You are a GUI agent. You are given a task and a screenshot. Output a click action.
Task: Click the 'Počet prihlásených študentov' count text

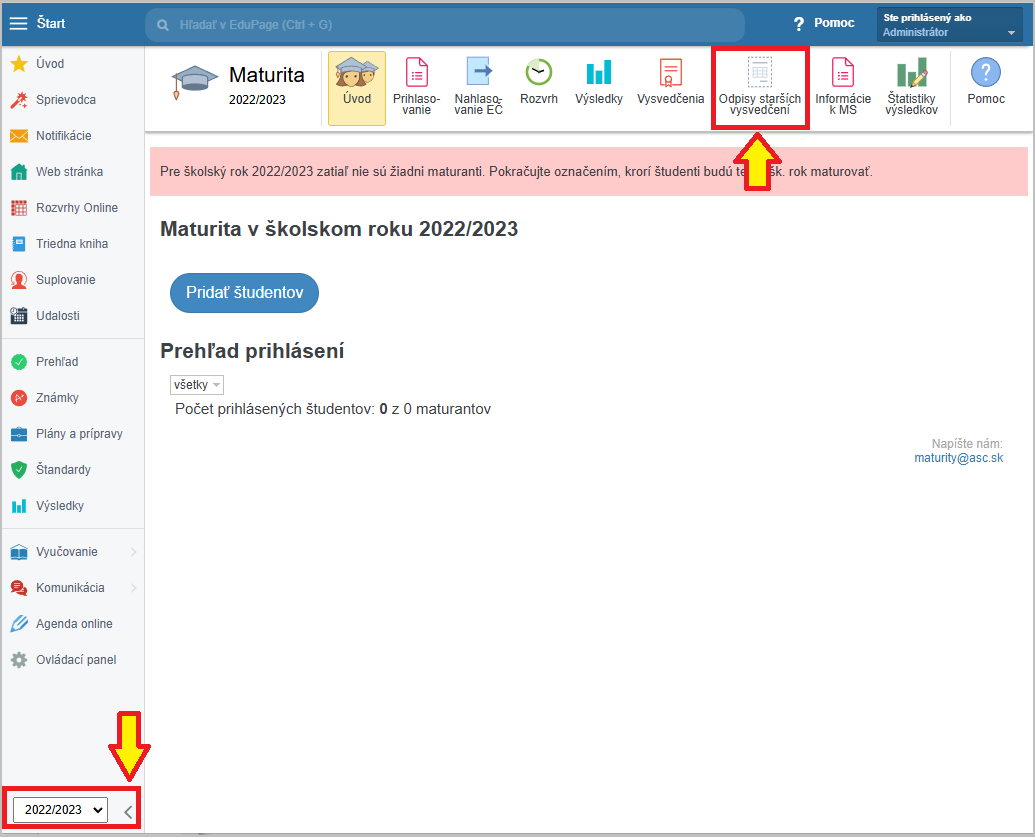(x=333, y=409)
